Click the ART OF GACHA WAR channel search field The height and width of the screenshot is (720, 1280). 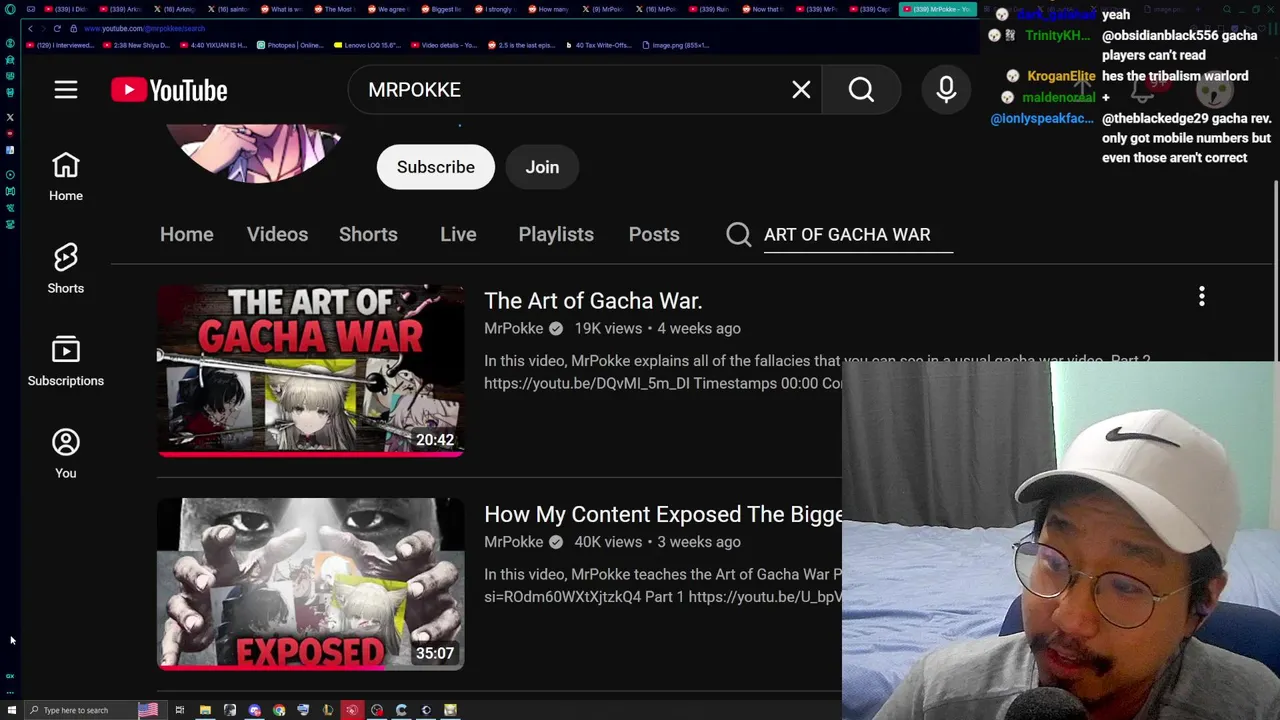(858, 234)
